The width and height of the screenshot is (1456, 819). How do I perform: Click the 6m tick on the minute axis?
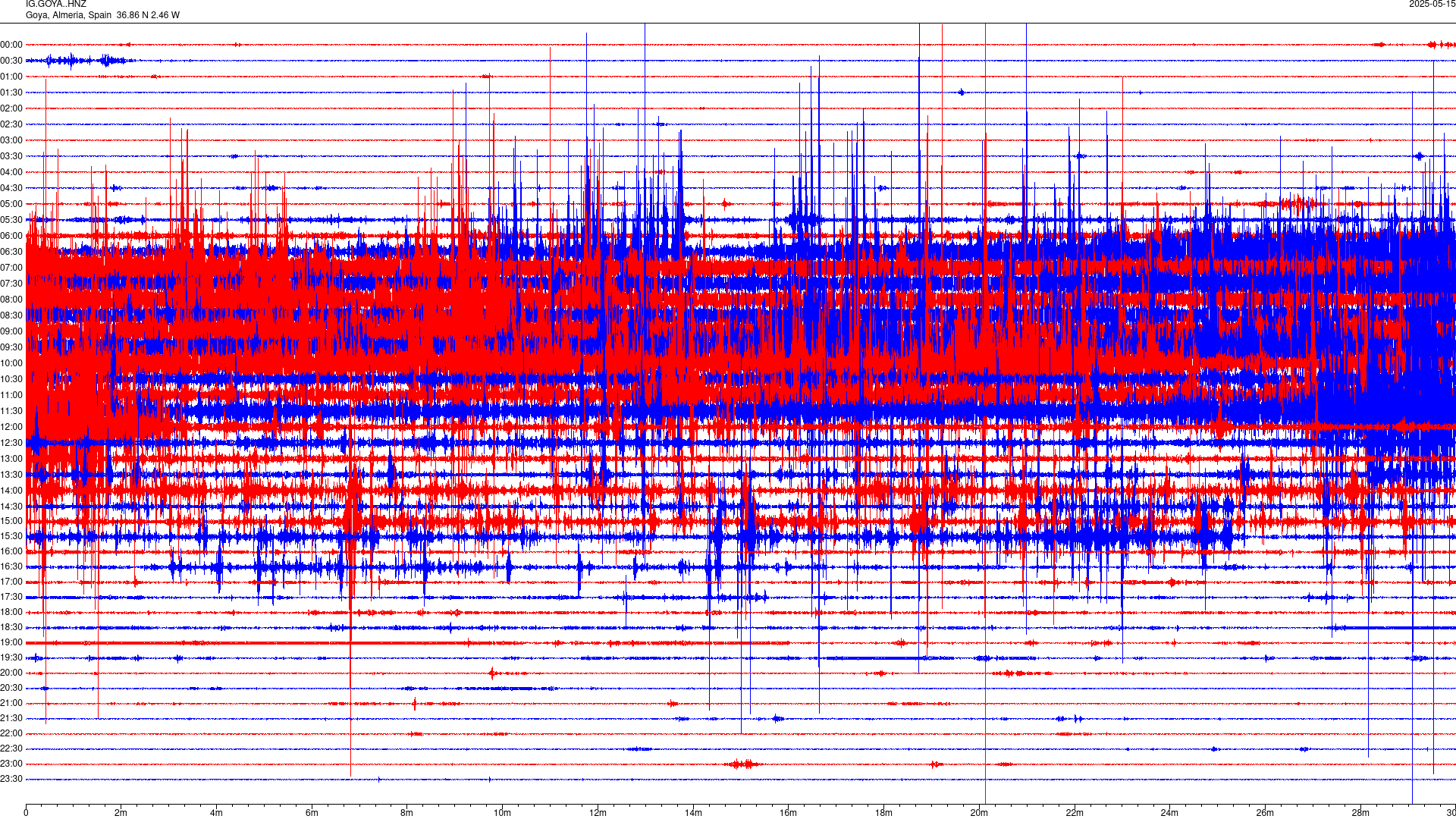coord(312,813)
